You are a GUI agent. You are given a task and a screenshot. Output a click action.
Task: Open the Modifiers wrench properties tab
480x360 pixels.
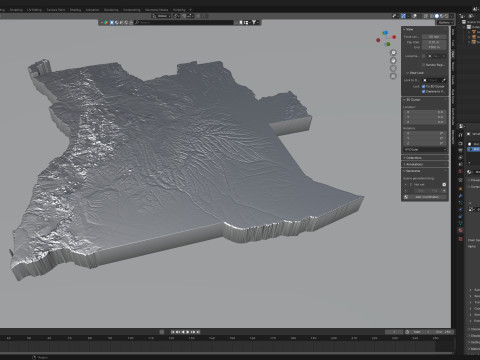tap(460, 196)
